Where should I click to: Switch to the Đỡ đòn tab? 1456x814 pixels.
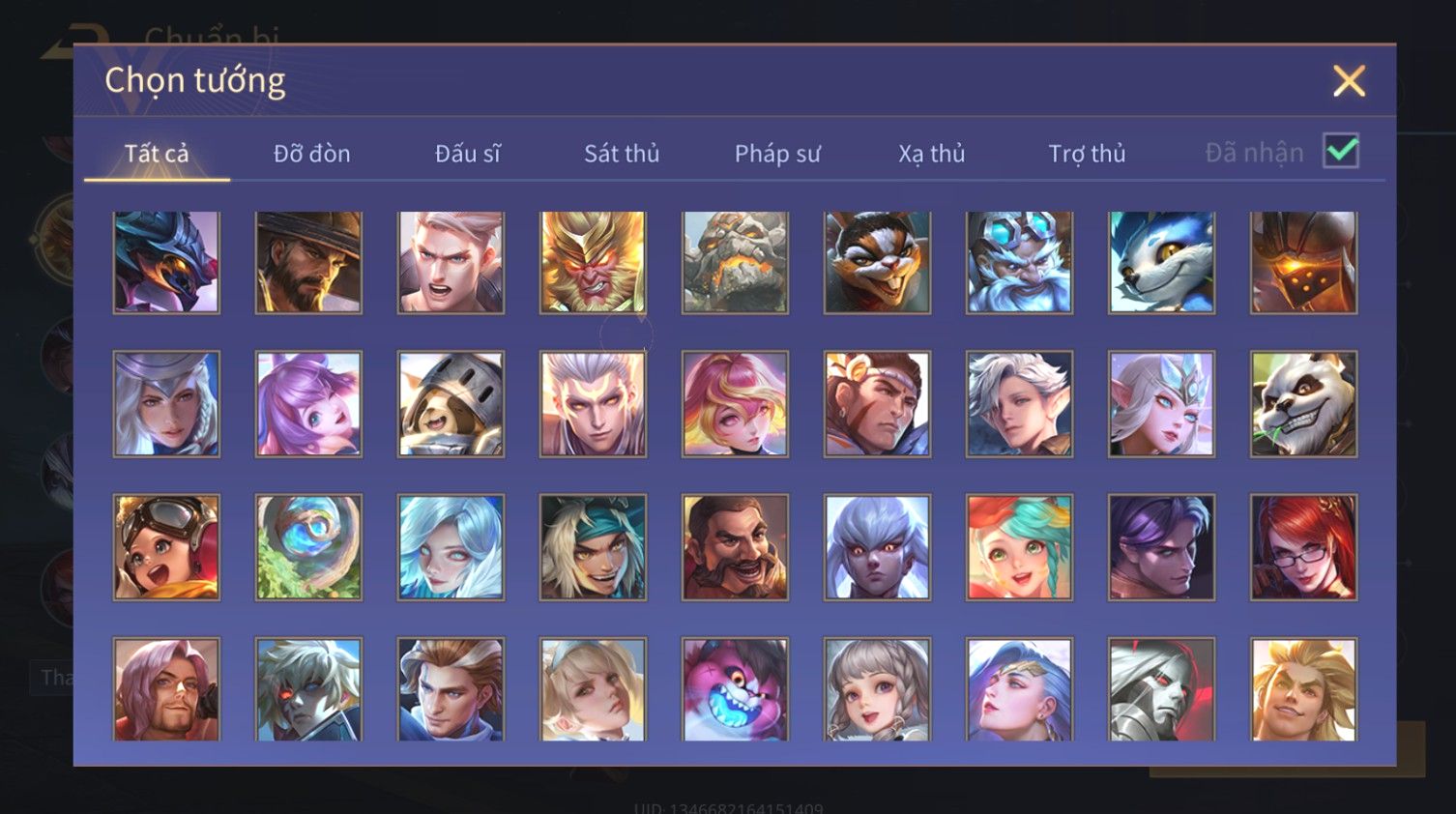tap(311, 153)
